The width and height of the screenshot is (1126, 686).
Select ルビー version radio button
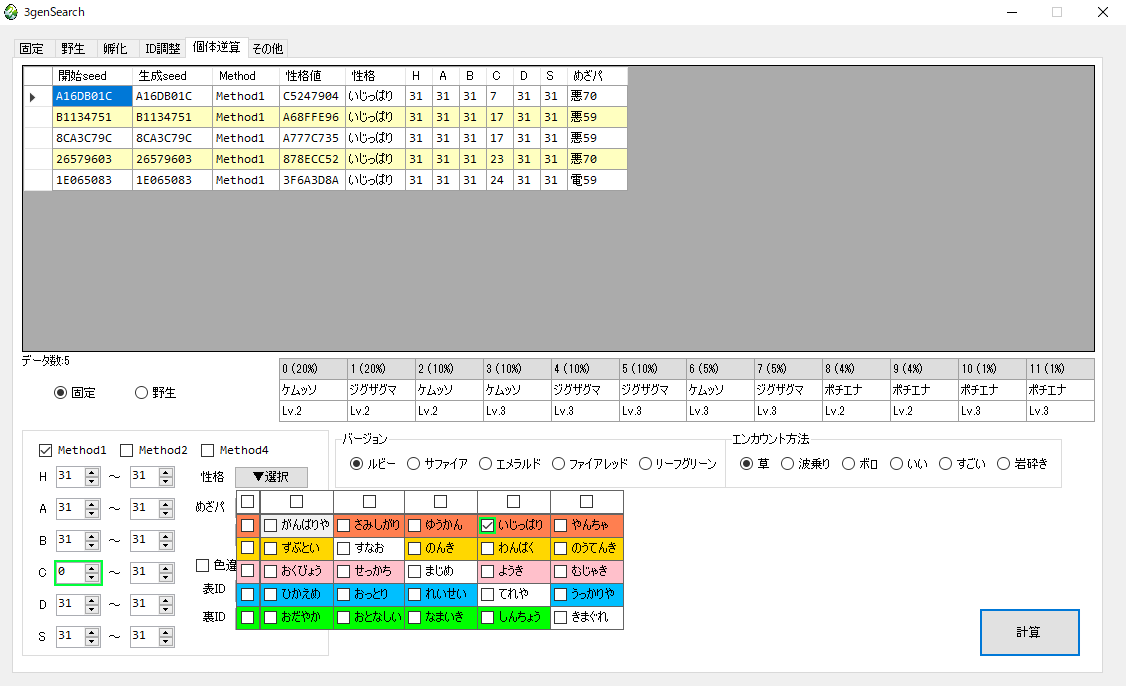(373, 464)
